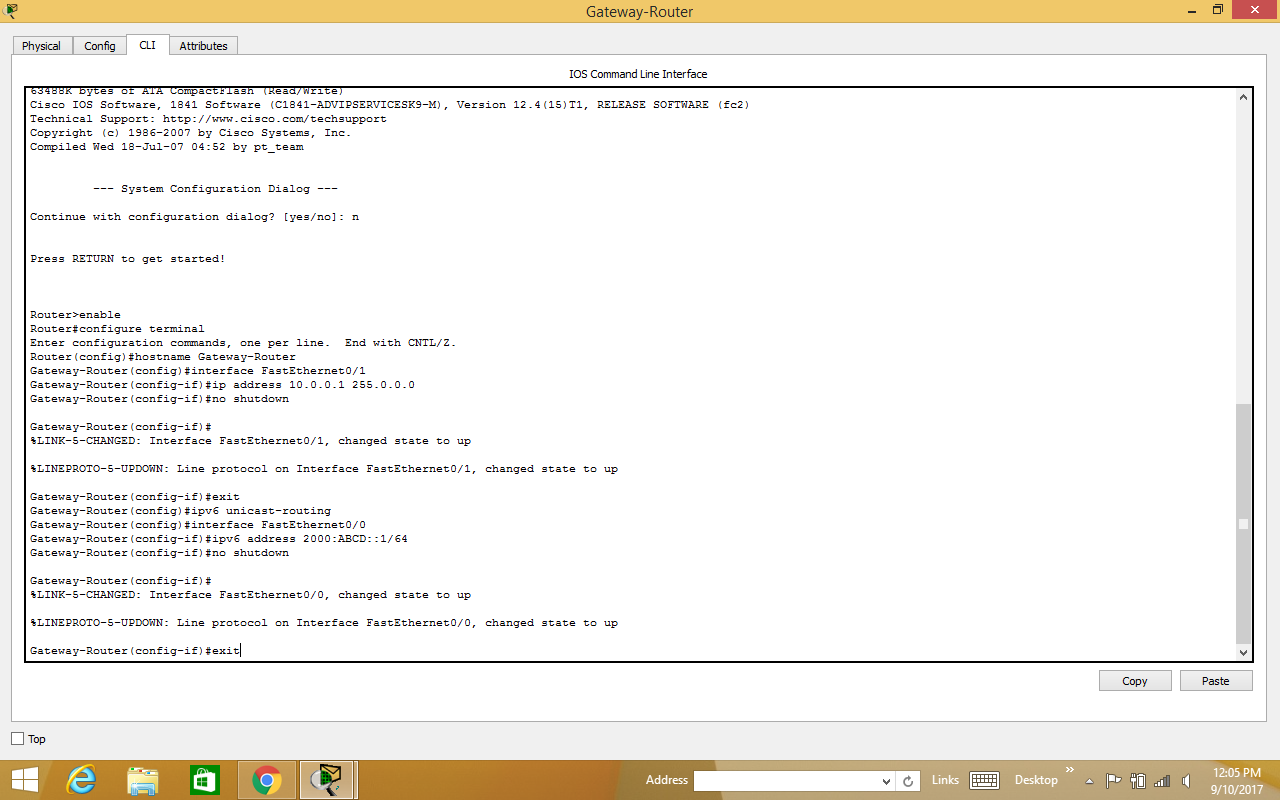Click the CLI vertical scrollbar thumb

[1243, 523]
